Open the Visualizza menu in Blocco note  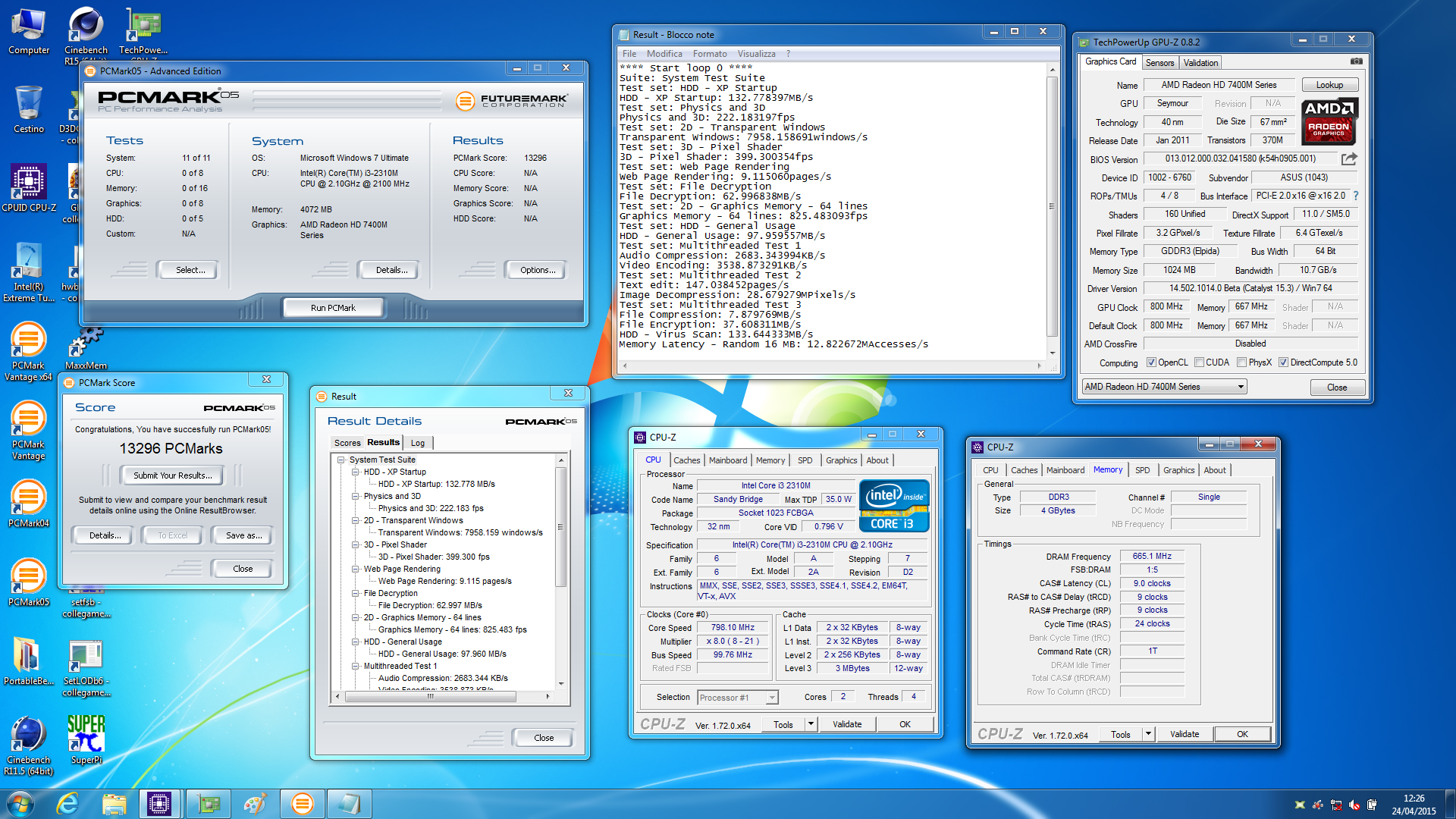pos(756,54)
